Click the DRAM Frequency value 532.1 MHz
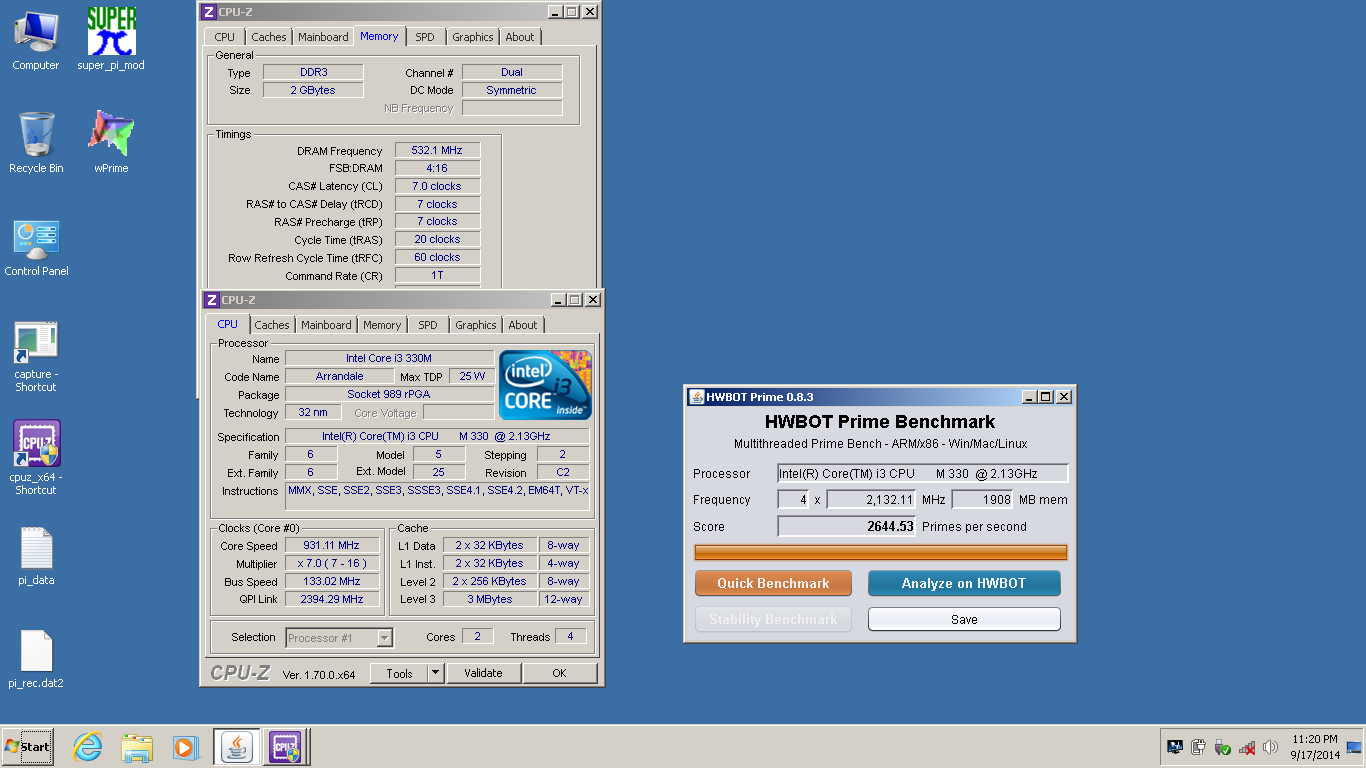The height and width of the screenshot is (768, 1366). pos(437,150)
